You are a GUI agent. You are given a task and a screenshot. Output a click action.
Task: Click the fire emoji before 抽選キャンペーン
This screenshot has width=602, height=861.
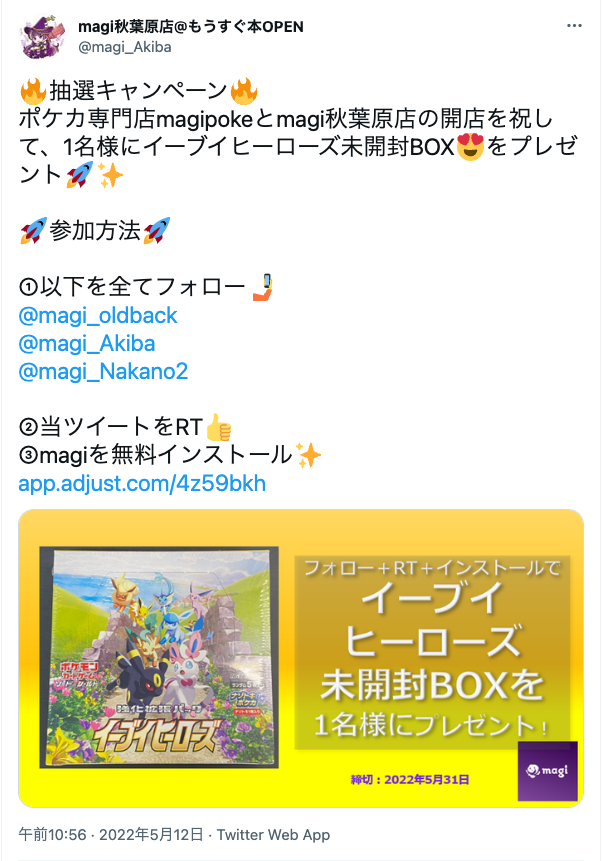(33, 91)
